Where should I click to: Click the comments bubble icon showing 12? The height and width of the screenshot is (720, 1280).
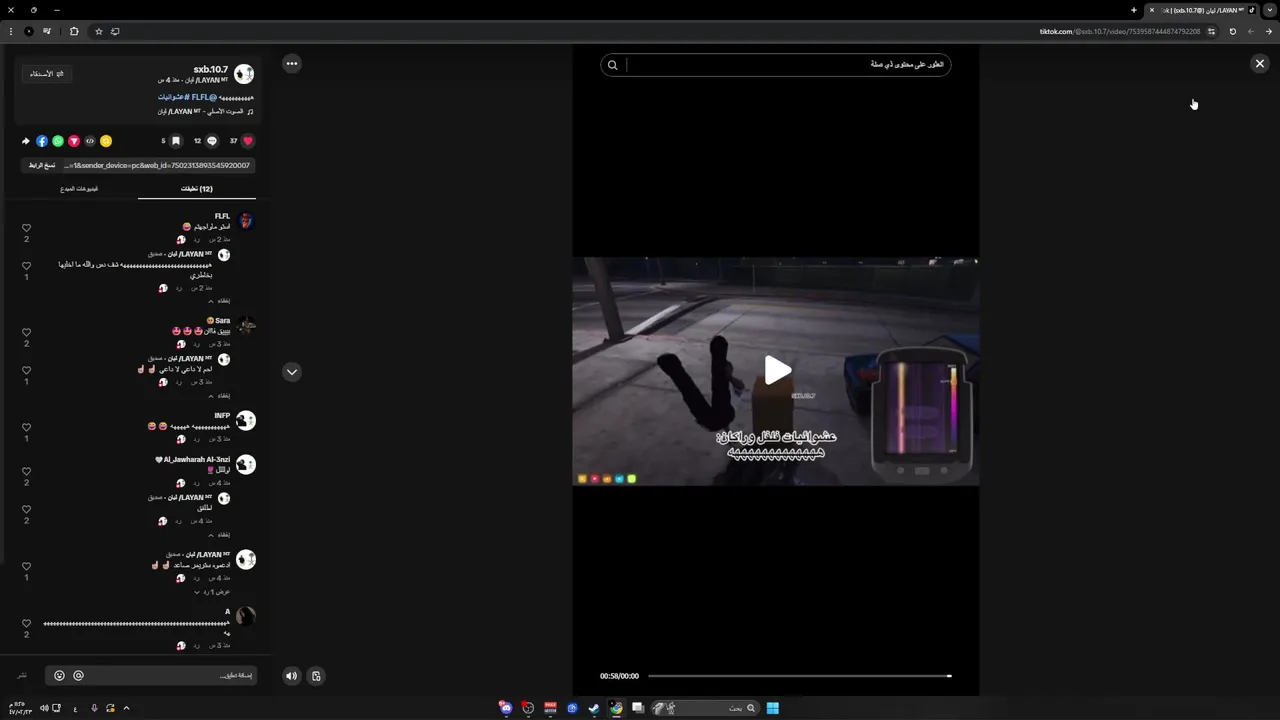click(212, 141)
